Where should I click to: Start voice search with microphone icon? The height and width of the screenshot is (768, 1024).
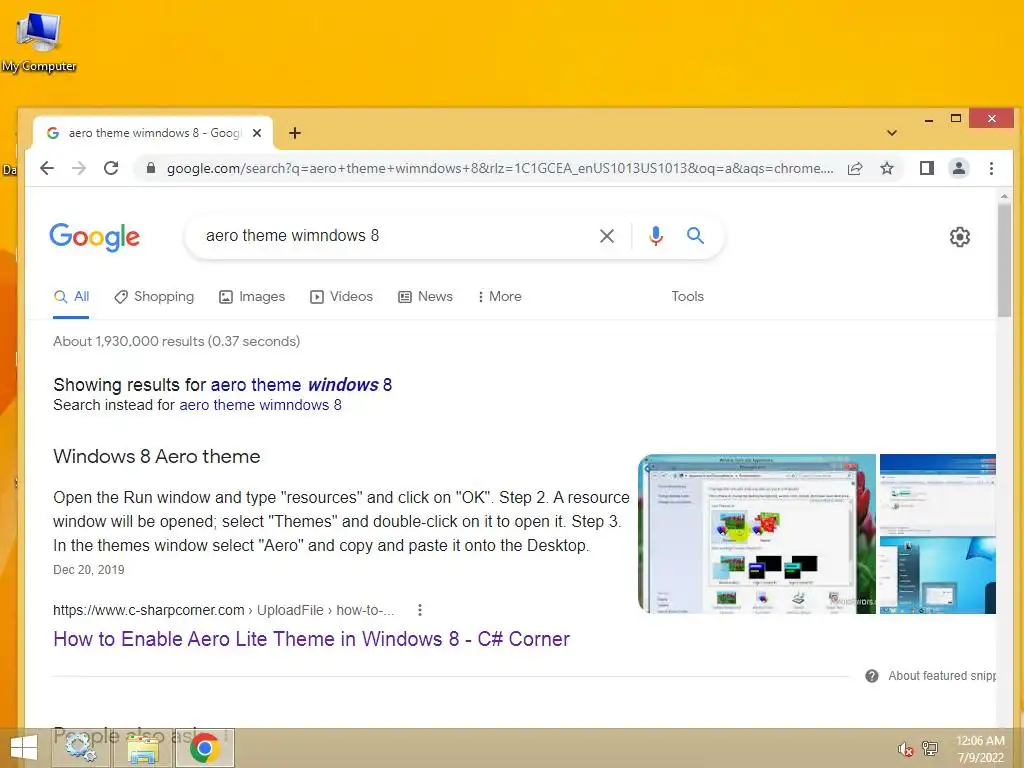click(656, 236)
